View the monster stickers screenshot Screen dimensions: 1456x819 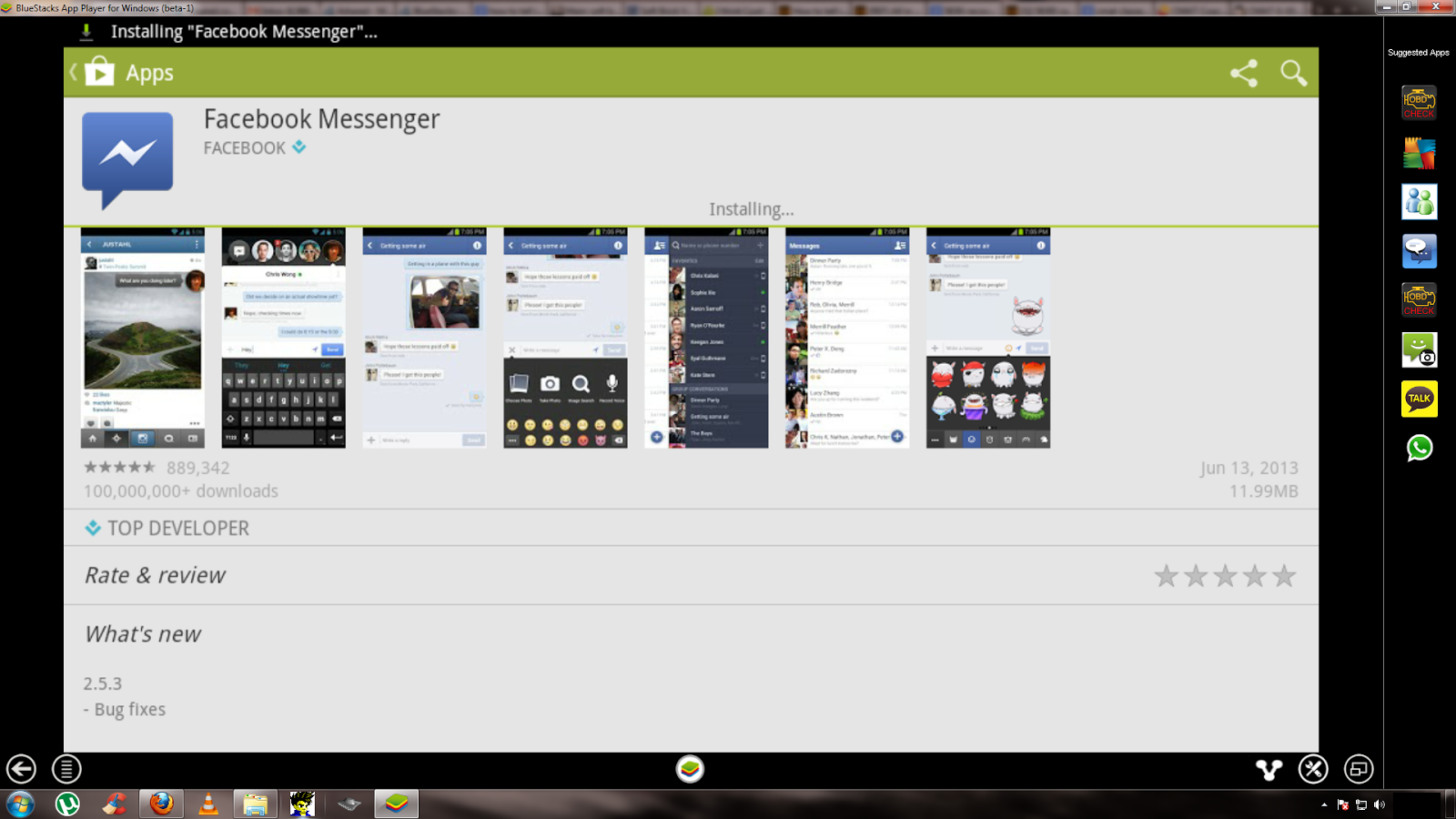pyautogui.click(x=988, y=338)
